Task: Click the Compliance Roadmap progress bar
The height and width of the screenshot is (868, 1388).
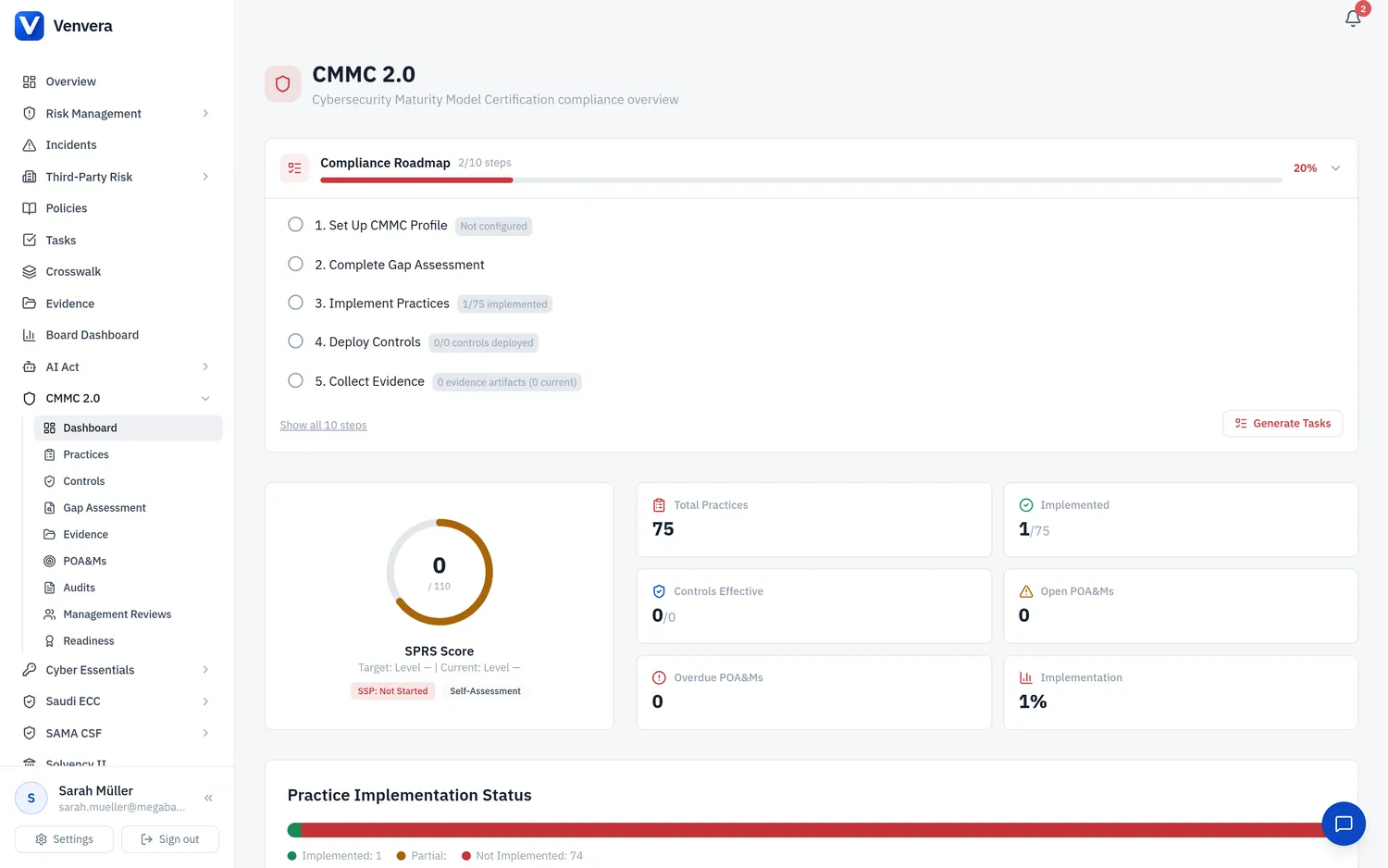Action: point(800,180)
